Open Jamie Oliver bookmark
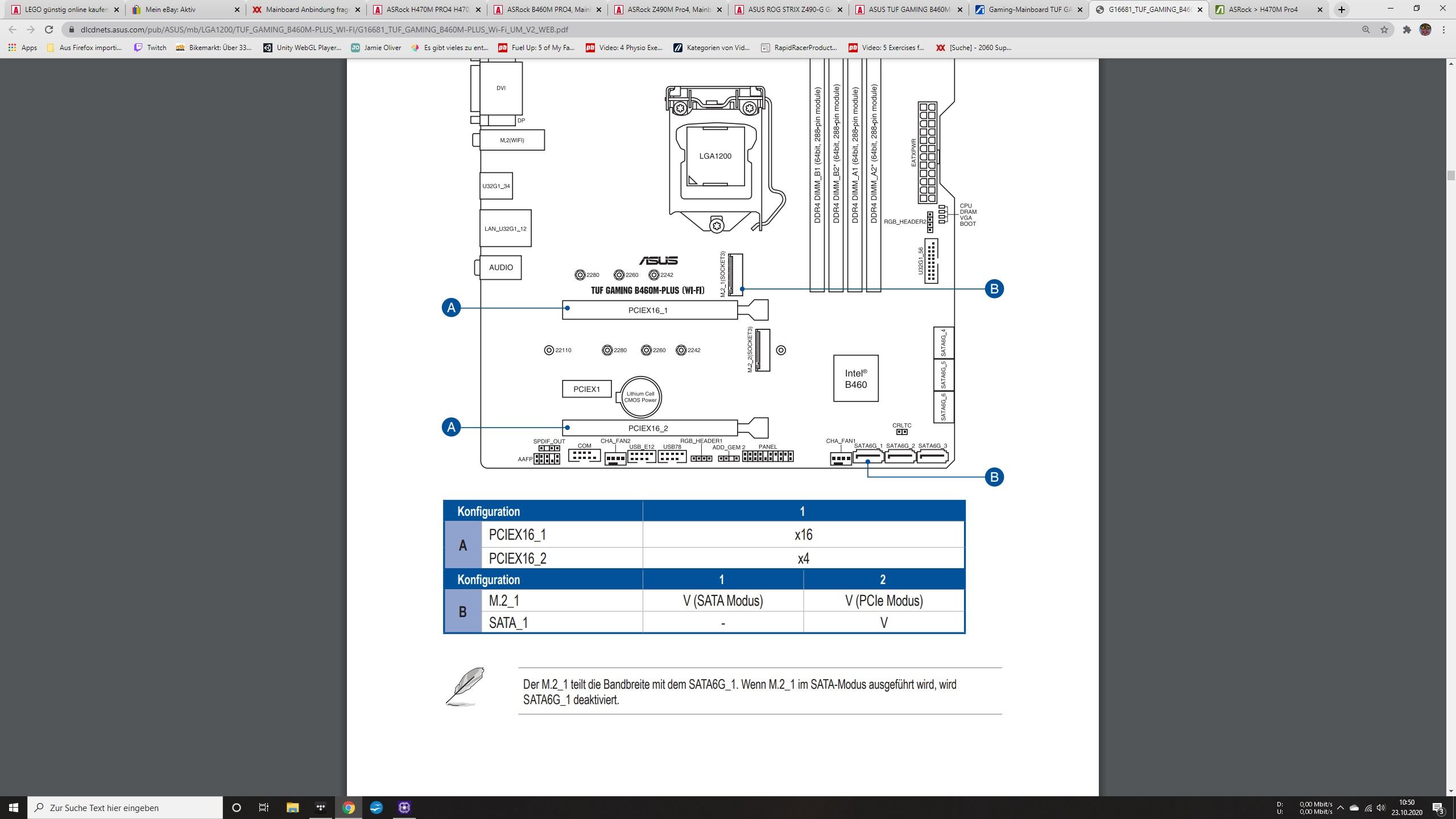Viewport: 1456px width, 819px height. pyautogui.click(x=376, y=48)
